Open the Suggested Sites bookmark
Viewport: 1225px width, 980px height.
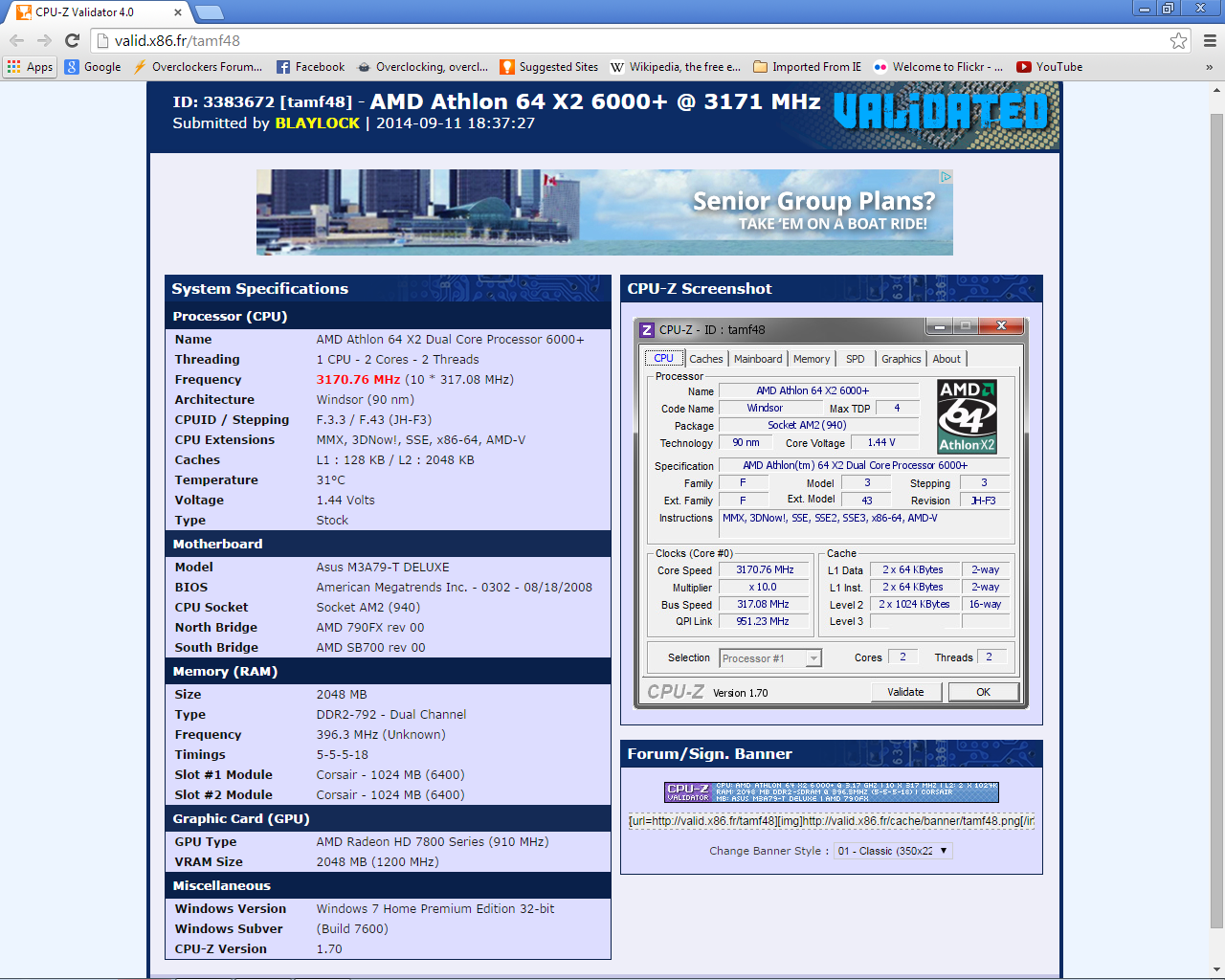pos(549,67)
